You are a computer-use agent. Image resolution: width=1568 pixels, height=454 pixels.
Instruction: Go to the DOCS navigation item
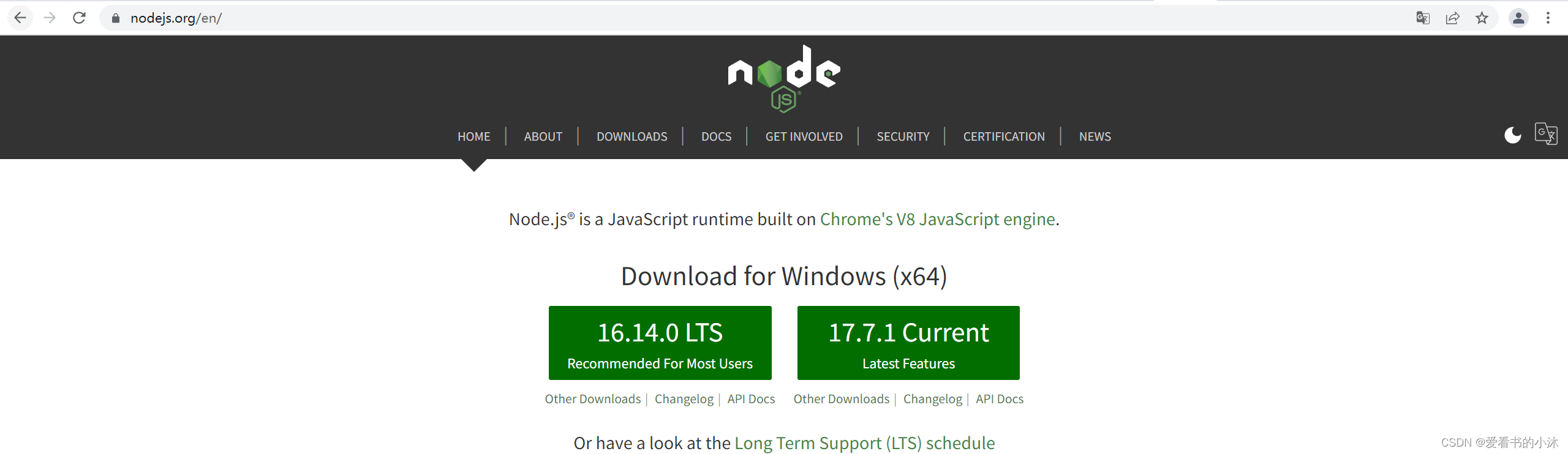click(716, 136)
